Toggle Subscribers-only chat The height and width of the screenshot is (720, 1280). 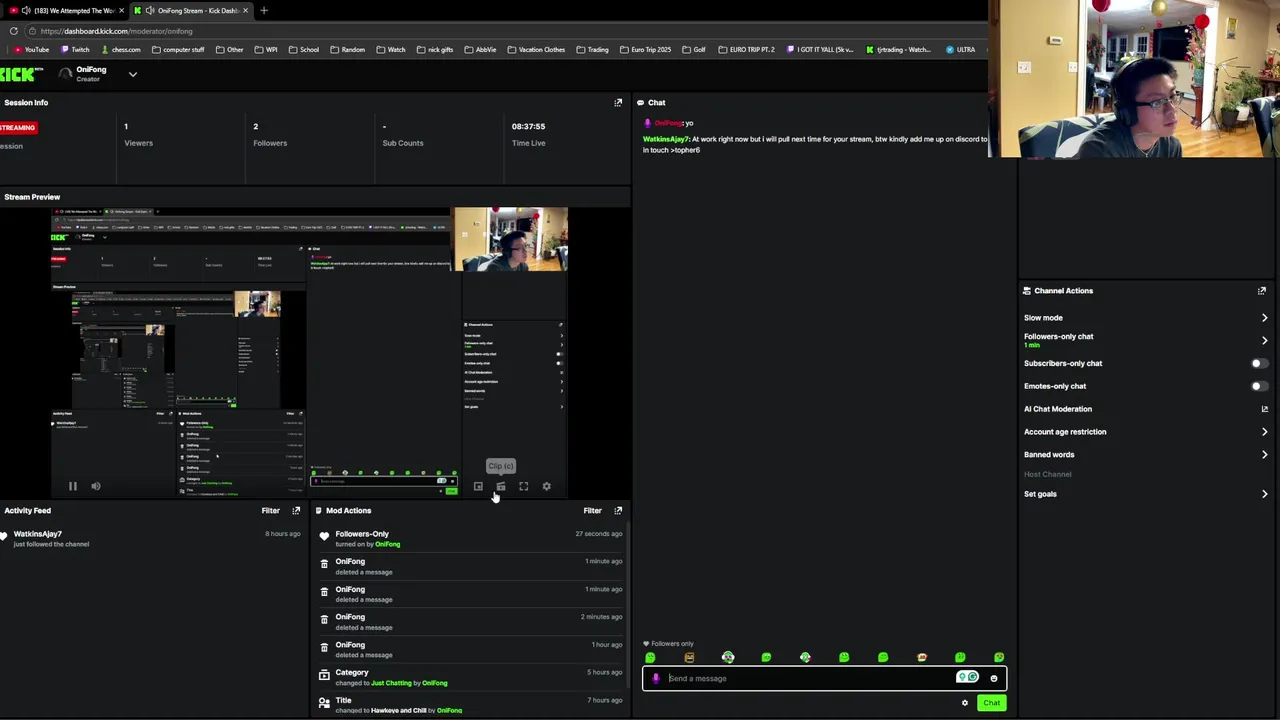click(1259, 363)
